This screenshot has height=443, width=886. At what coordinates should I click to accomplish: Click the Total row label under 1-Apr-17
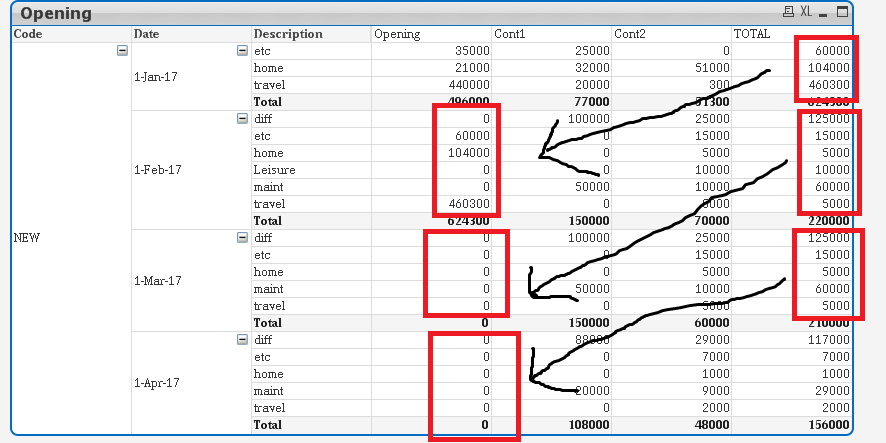coord(267,424)
